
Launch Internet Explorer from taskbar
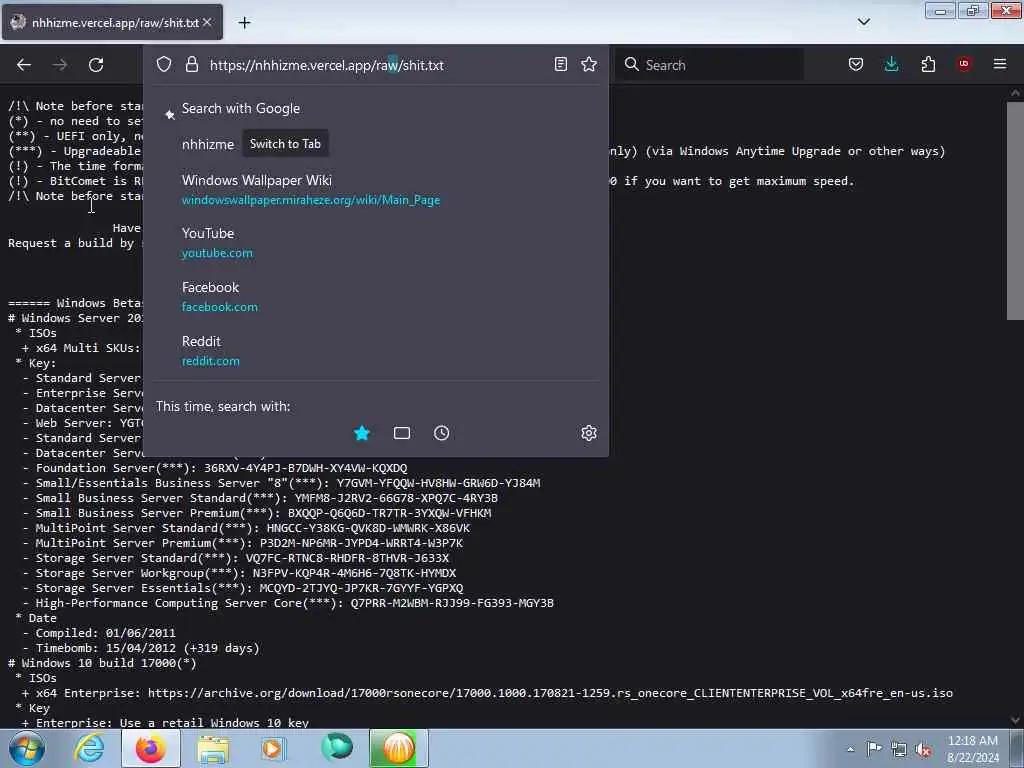pyautogui.click(x=89, y=748)
